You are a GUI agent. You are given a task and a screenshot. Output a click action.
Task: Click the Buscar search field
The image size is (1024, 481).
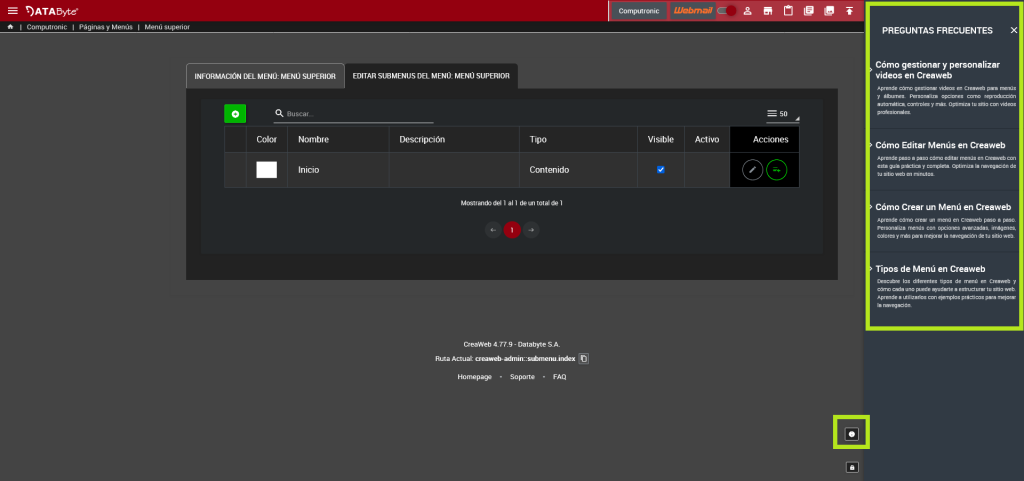pyautogui.click(x=345, y=114)
